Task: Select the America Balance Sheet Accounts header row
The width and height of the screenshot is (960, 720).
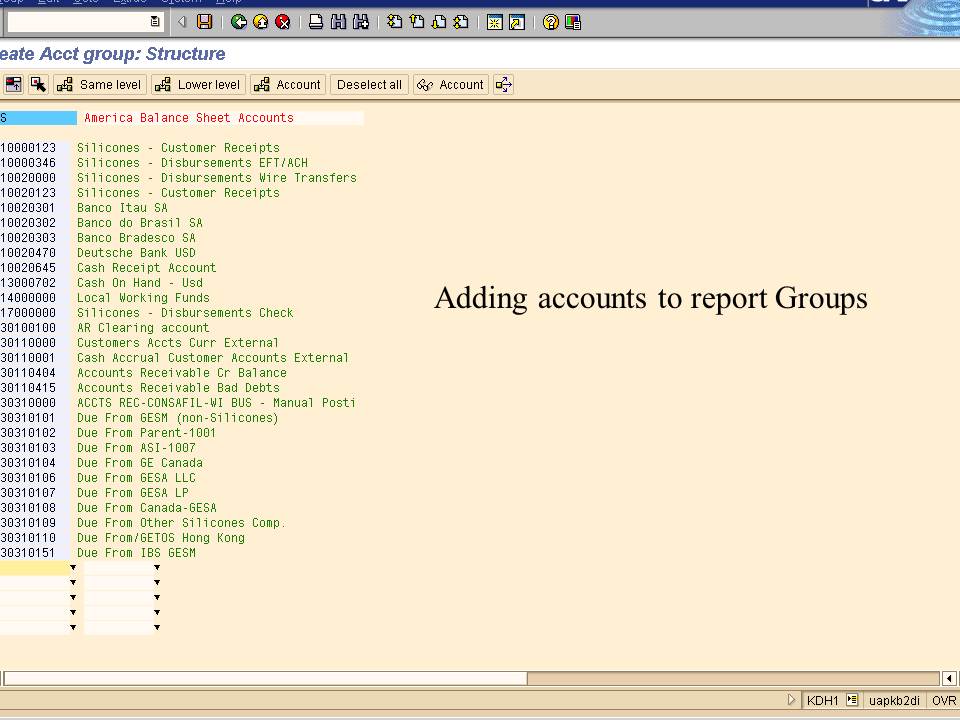Action: point(188,117)
